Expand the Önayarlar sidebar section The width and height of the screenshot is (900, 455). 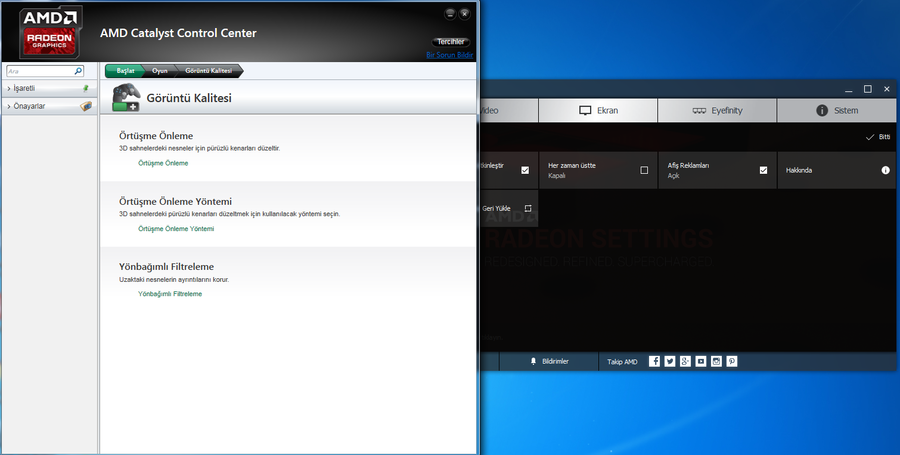click(x=49, y=106)
